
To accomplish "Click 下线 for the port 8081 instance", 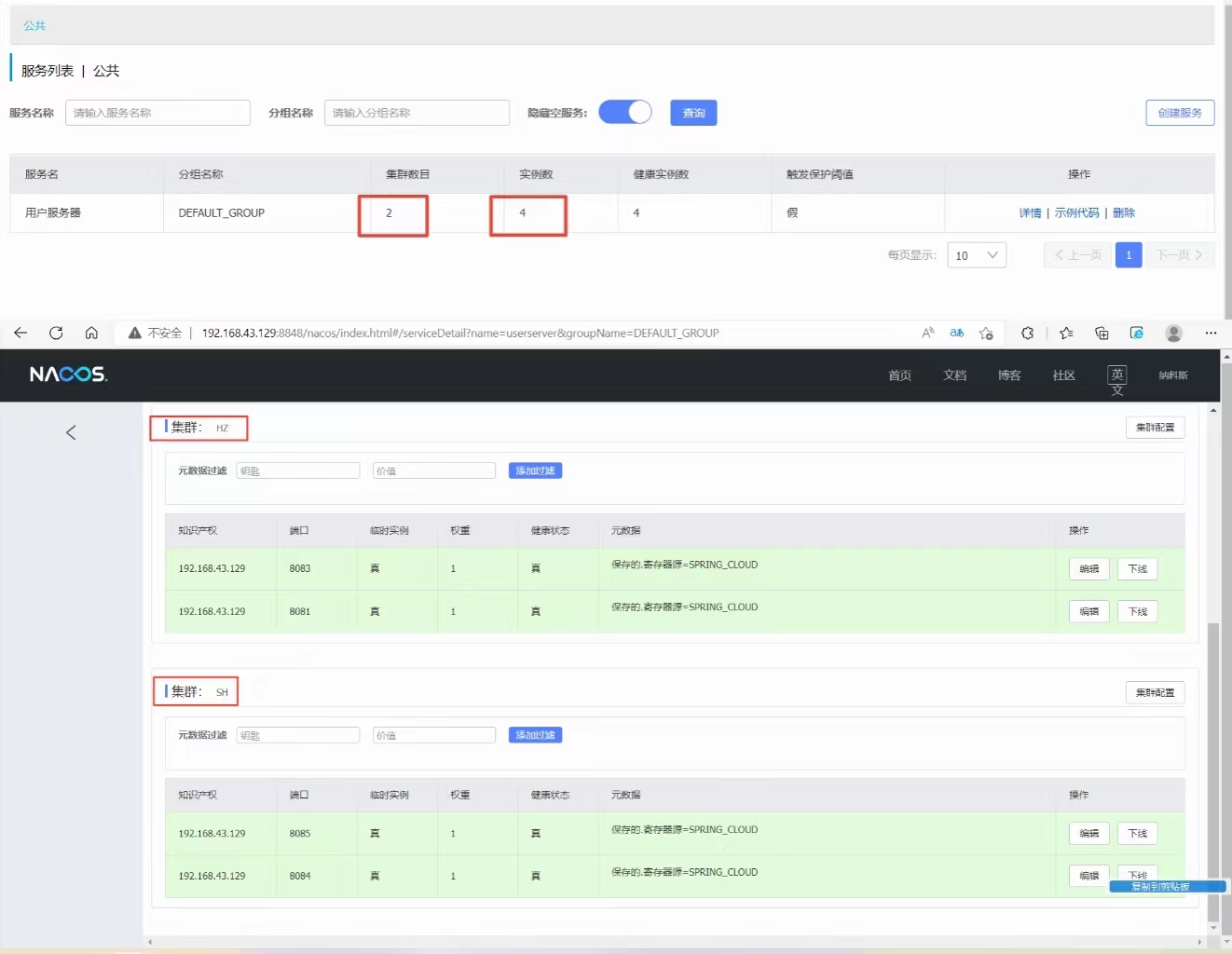I will click(1137, 612).
